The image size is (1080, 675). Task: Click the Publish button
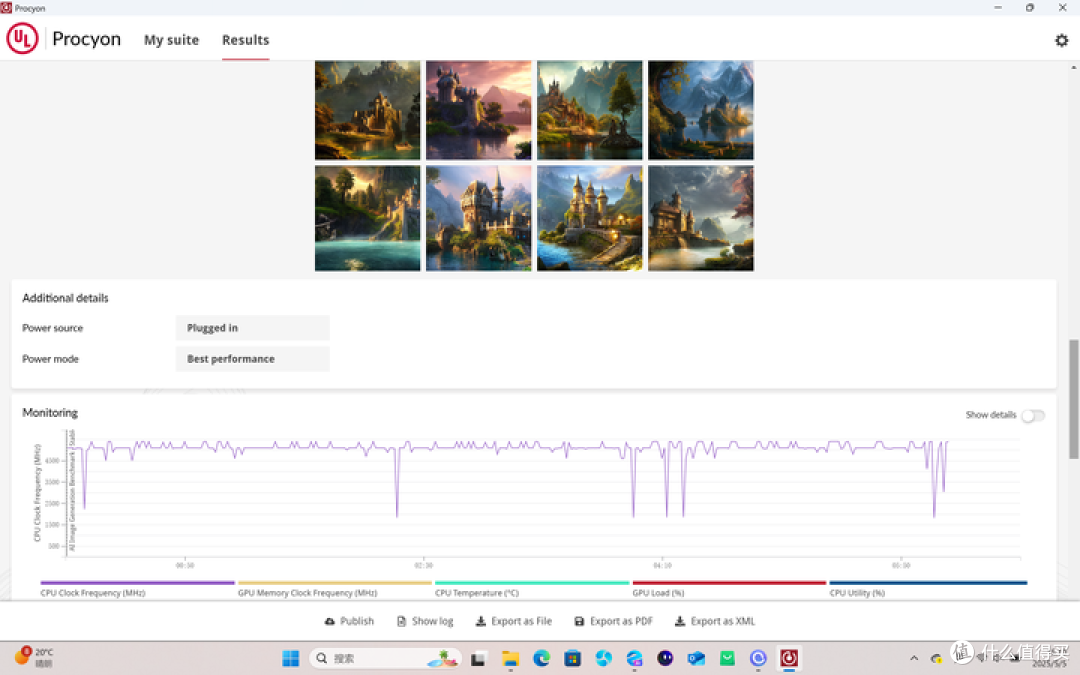pos(349,621)
